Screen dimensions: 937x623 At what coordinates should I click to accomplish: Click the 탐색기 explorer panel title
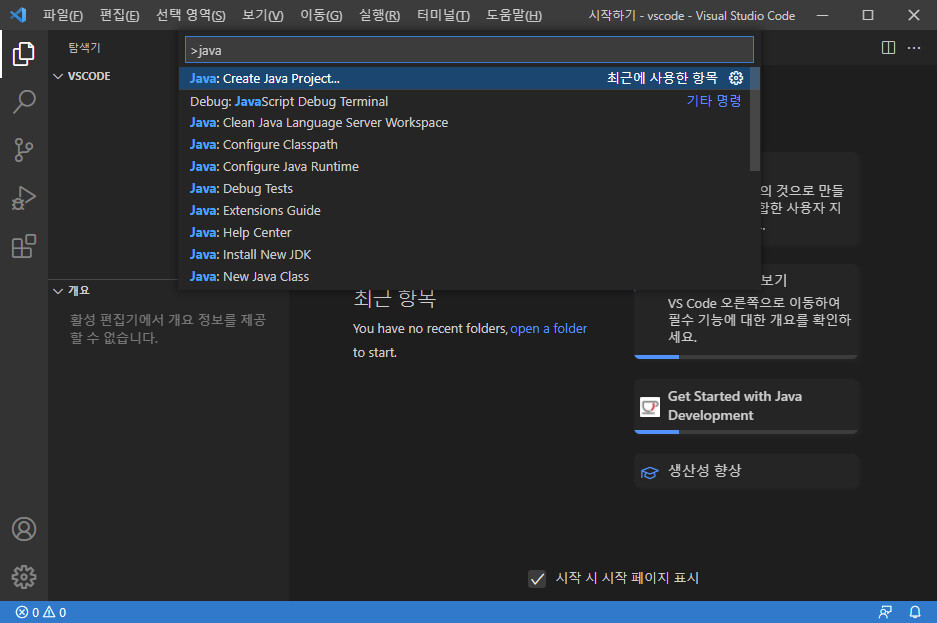84,48
